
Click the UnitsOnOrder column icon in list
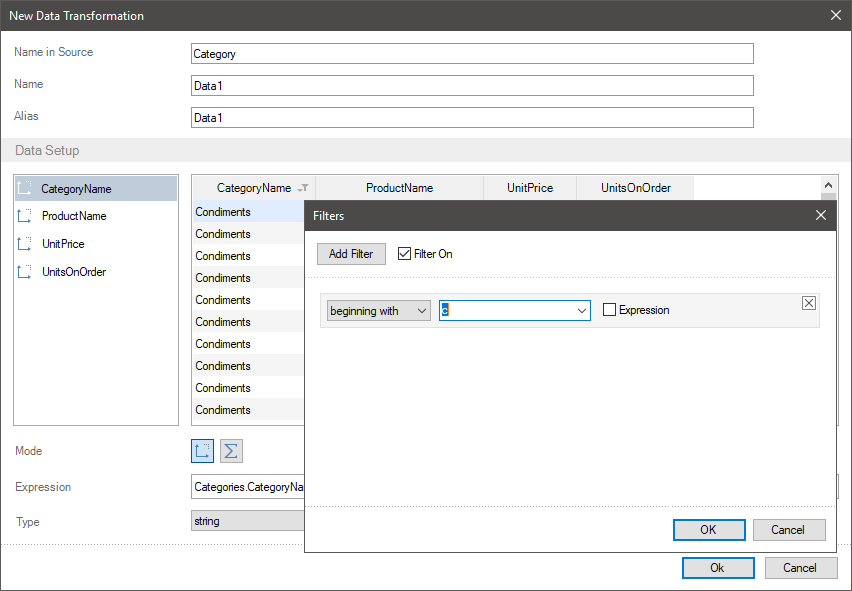point(26,272)
